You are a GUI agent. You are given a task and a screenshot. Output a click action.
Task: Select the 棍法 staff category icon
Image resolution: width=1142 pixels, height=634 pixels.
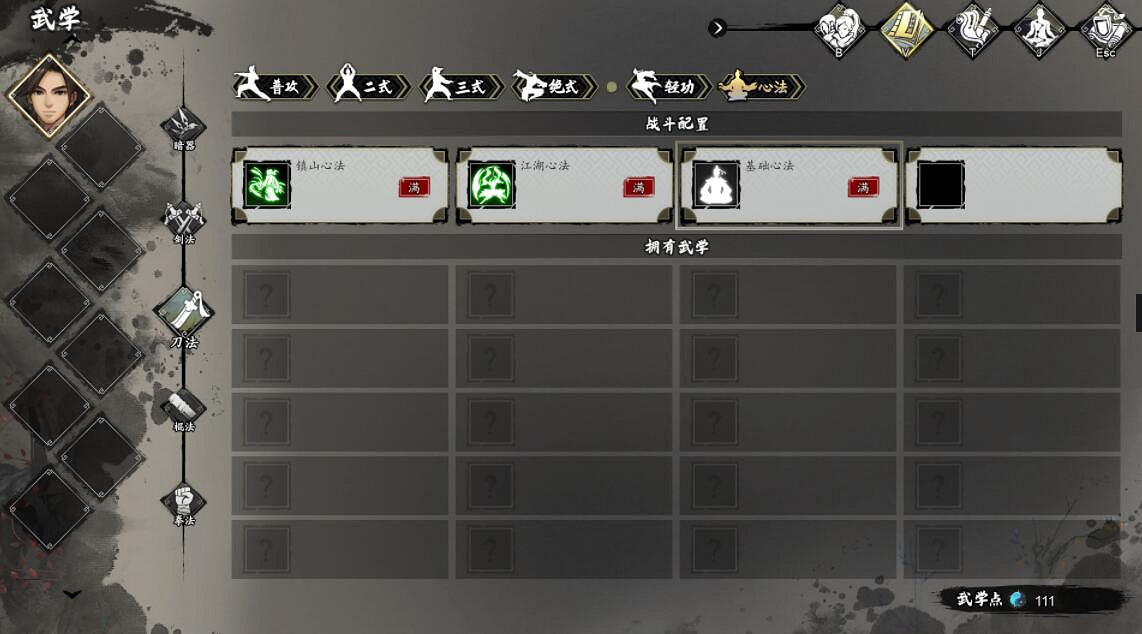pyautogui.click(x=184, y=408)
